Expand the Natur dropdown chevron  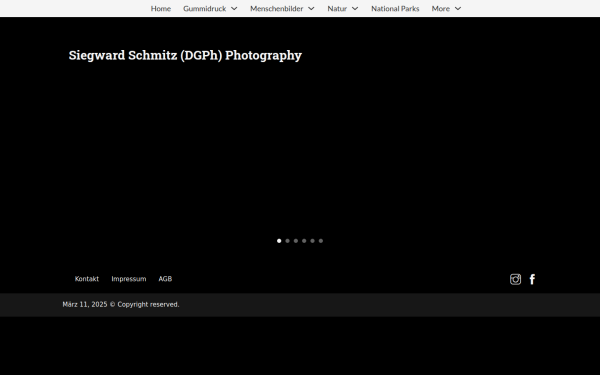pyautogui.click(x=355, y=8)
